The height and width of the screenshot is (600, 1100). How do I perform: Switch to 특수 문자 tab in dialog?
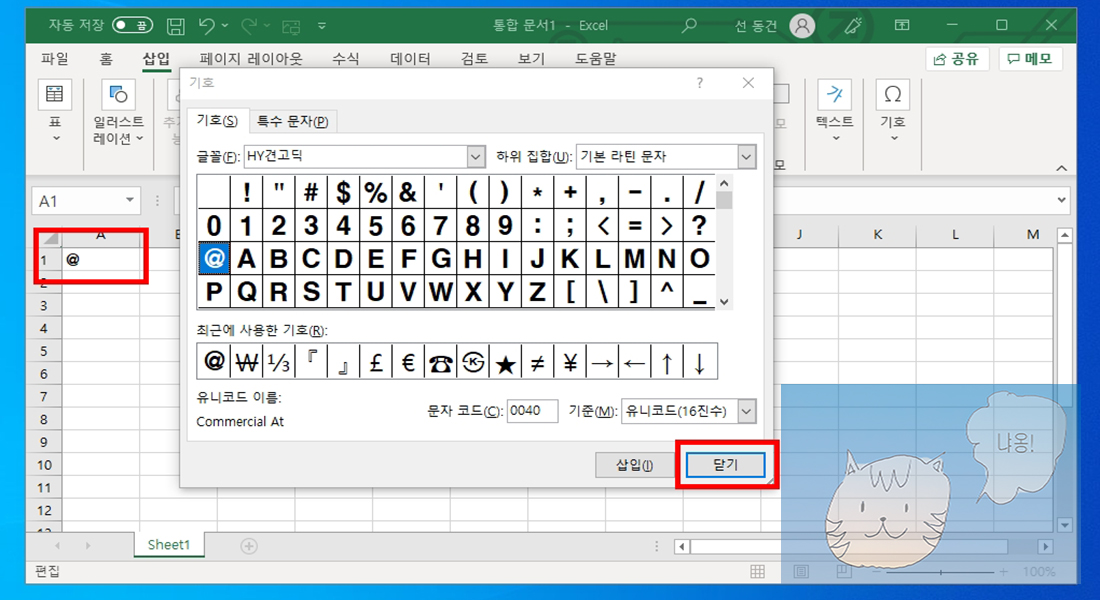click(x=293, y=121)
